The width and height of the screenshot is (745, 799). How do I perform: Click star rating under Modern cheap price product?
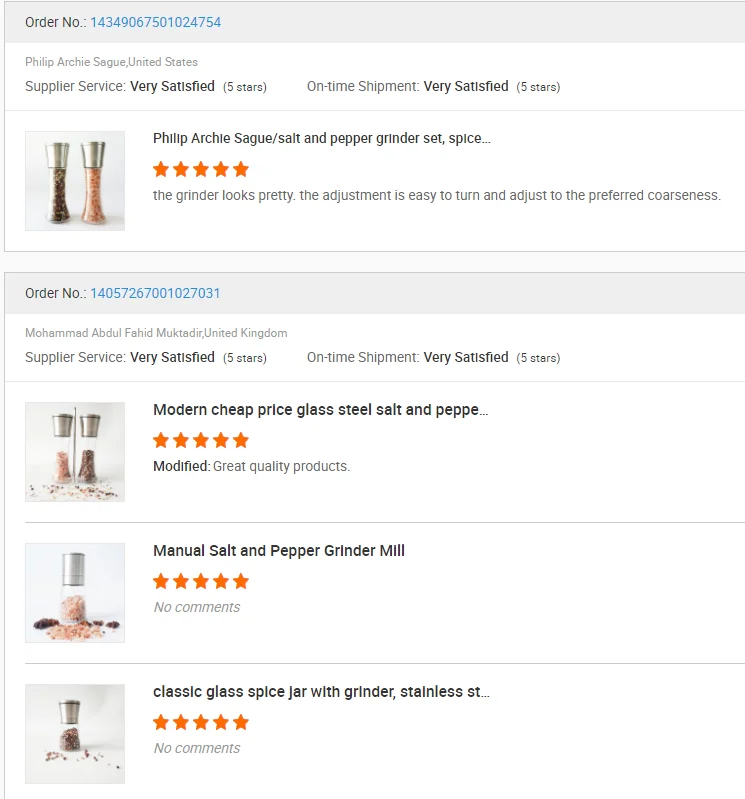click(200, 440)
